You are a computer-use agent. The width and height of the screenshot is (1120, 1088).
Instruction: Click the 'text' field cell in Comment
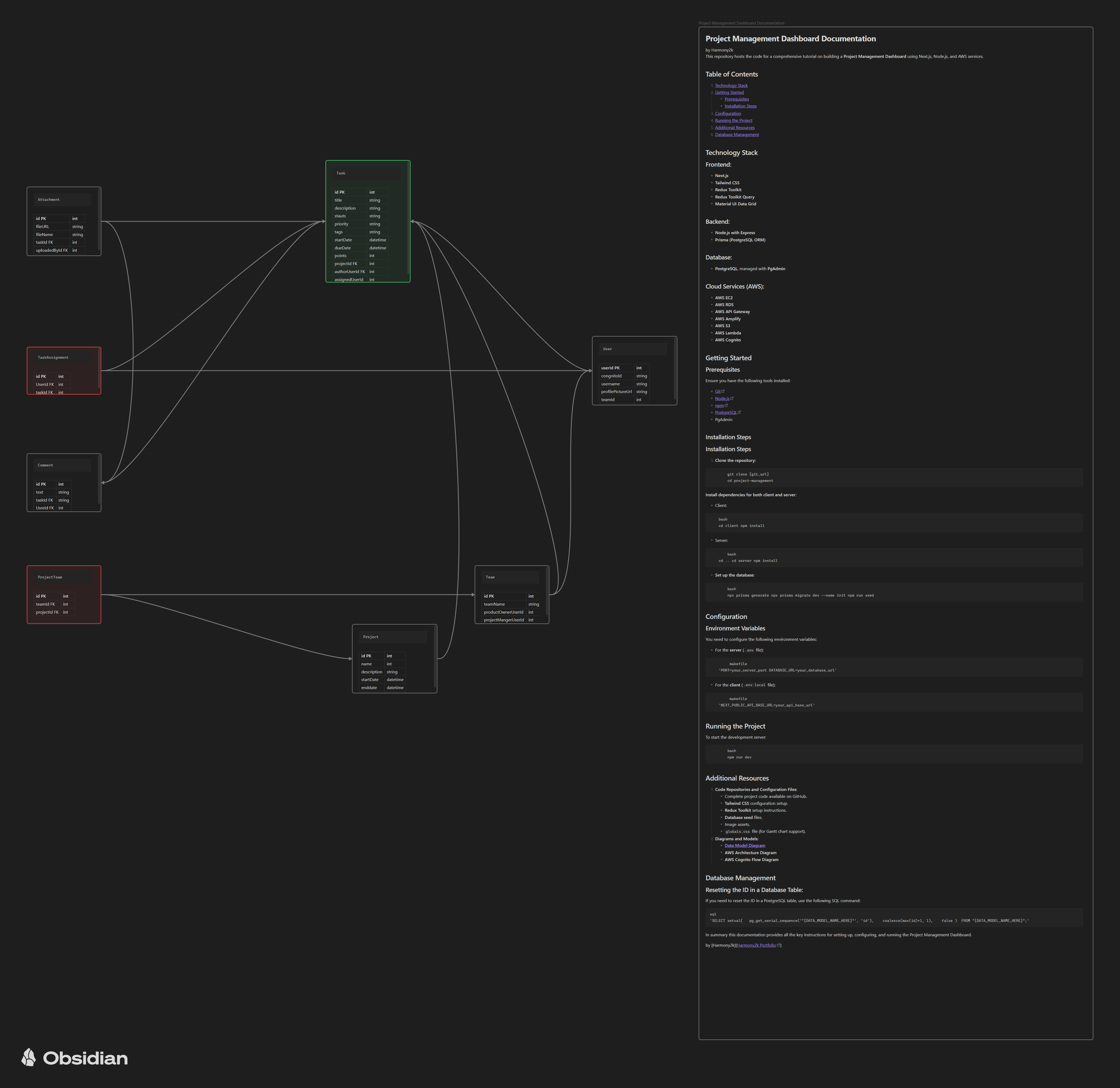tap(45, 492)
